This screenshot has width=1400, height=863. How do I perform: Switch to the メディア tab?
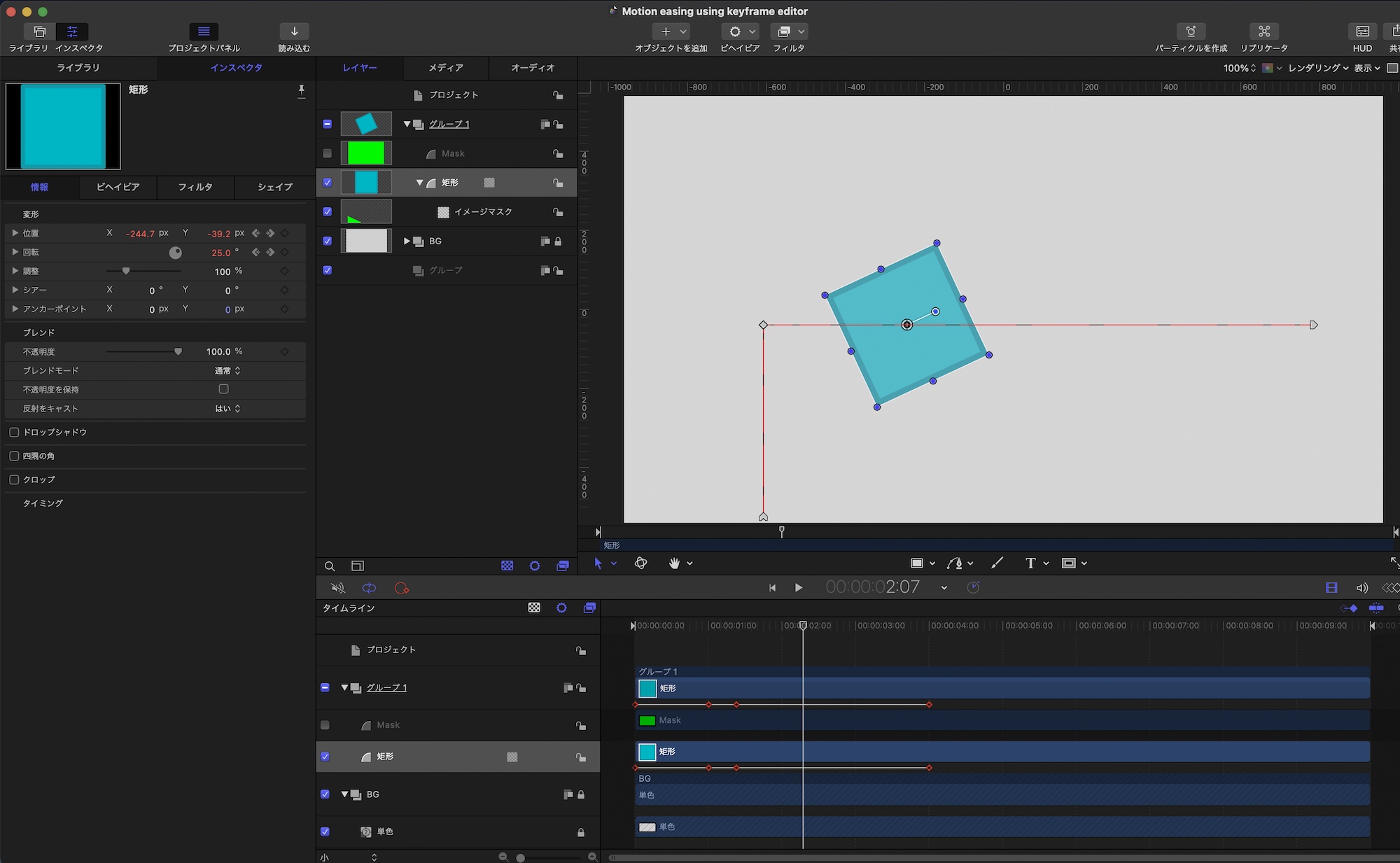tap(446, 68)
